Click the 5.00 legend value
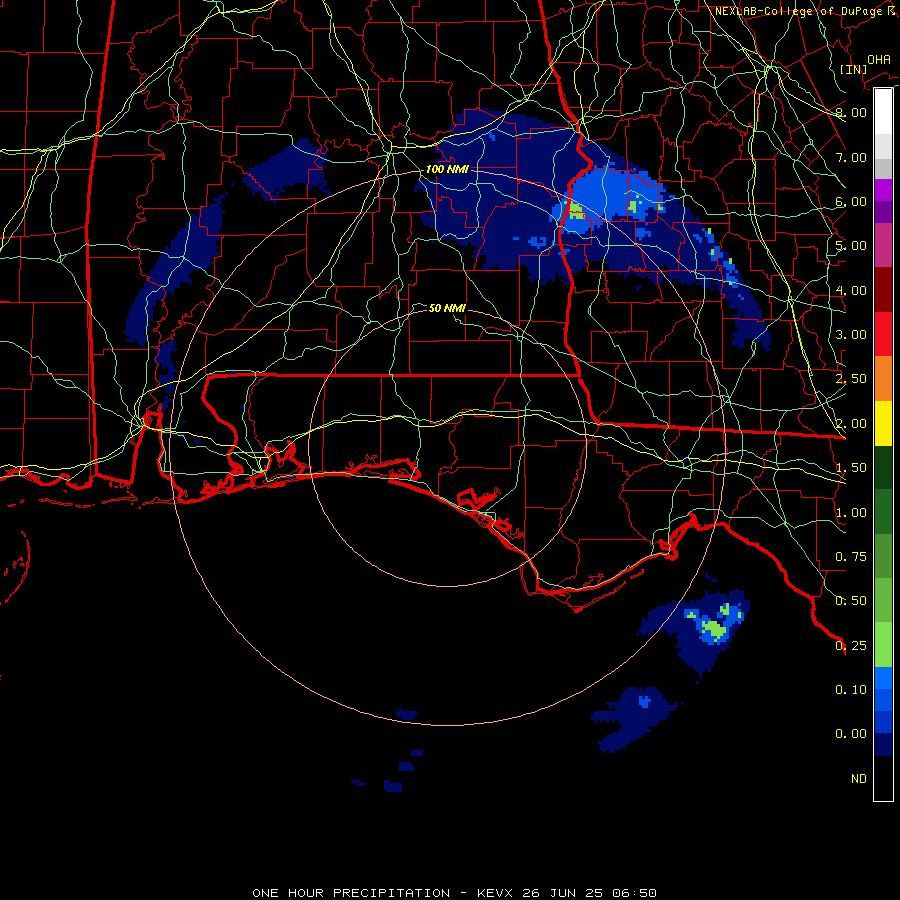 (851, 246)
